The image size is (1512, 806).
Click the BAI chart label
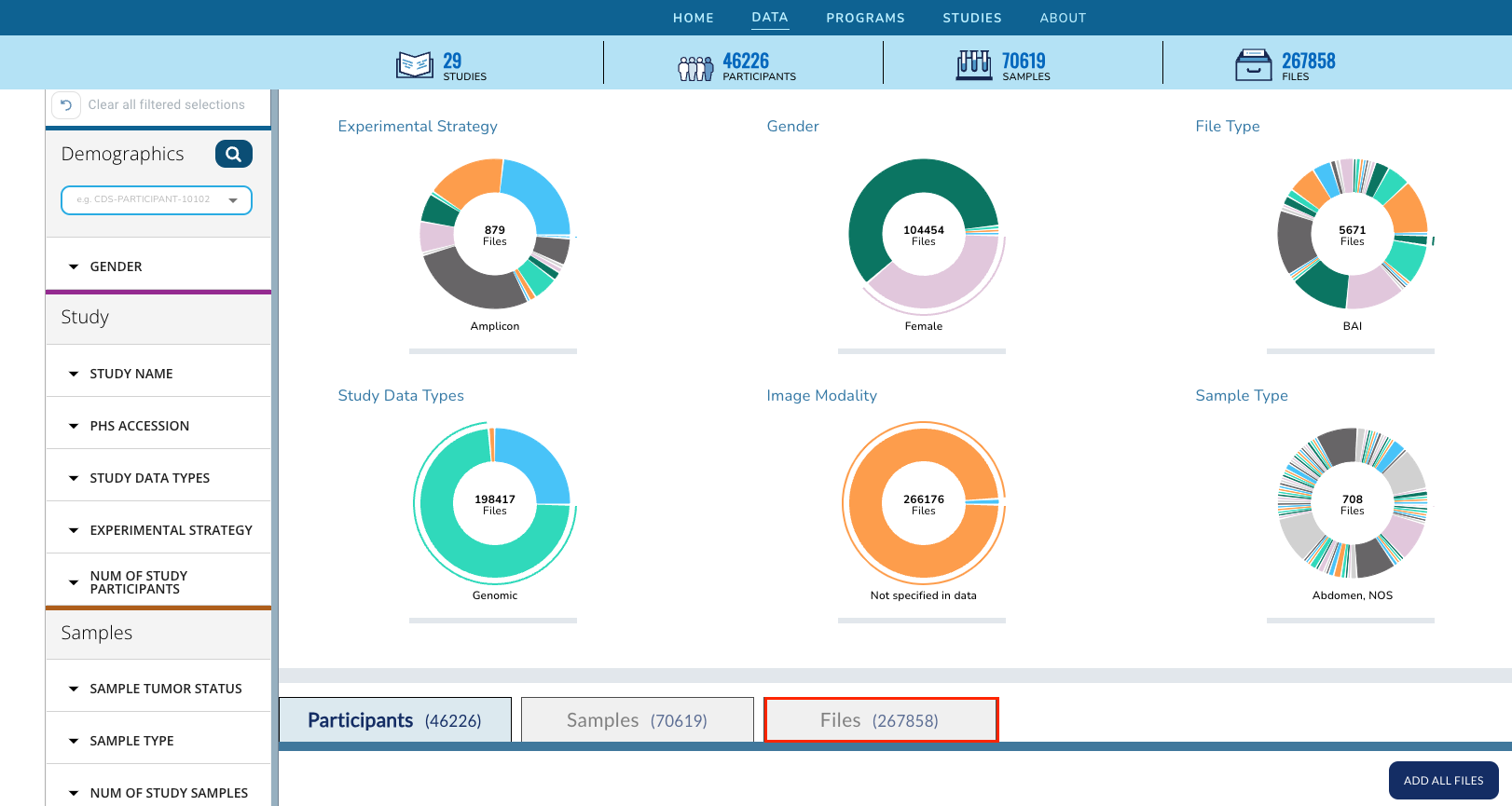click(1353, 326)
